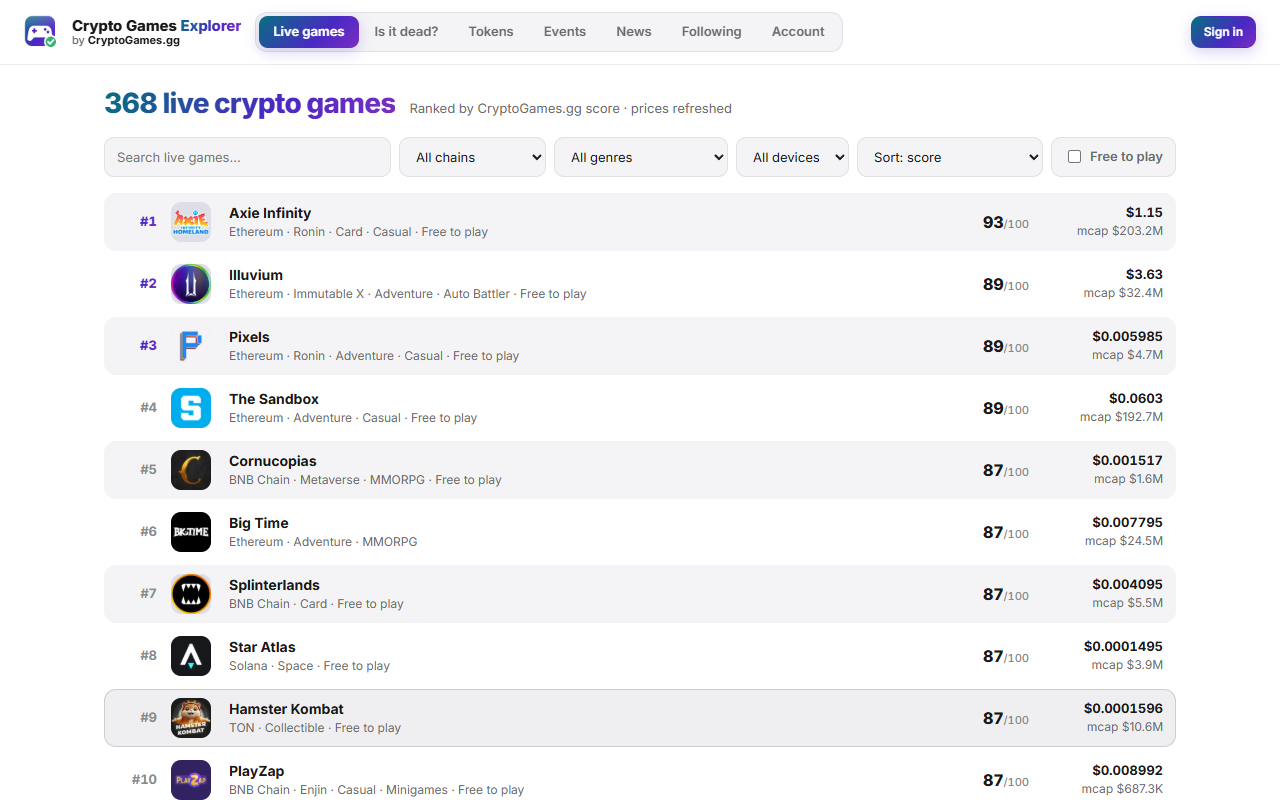
Task: Click the Big Time game icon
Action: pyautogui.click(x=191, y=532)
